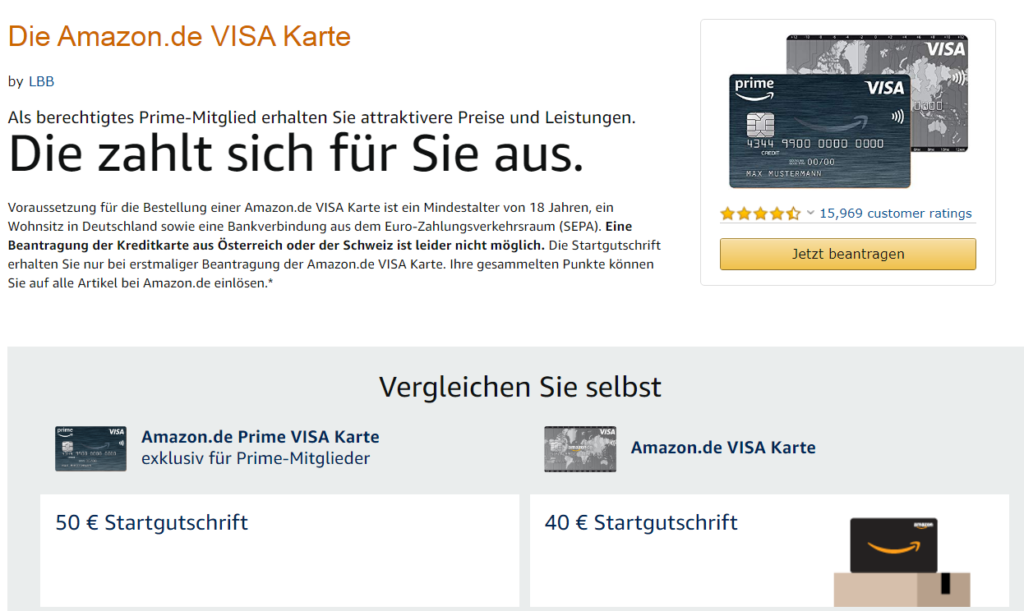Click the VISA logo on the grey card
The height and width of the screenshot is (611, 1024).
point(945,49)
